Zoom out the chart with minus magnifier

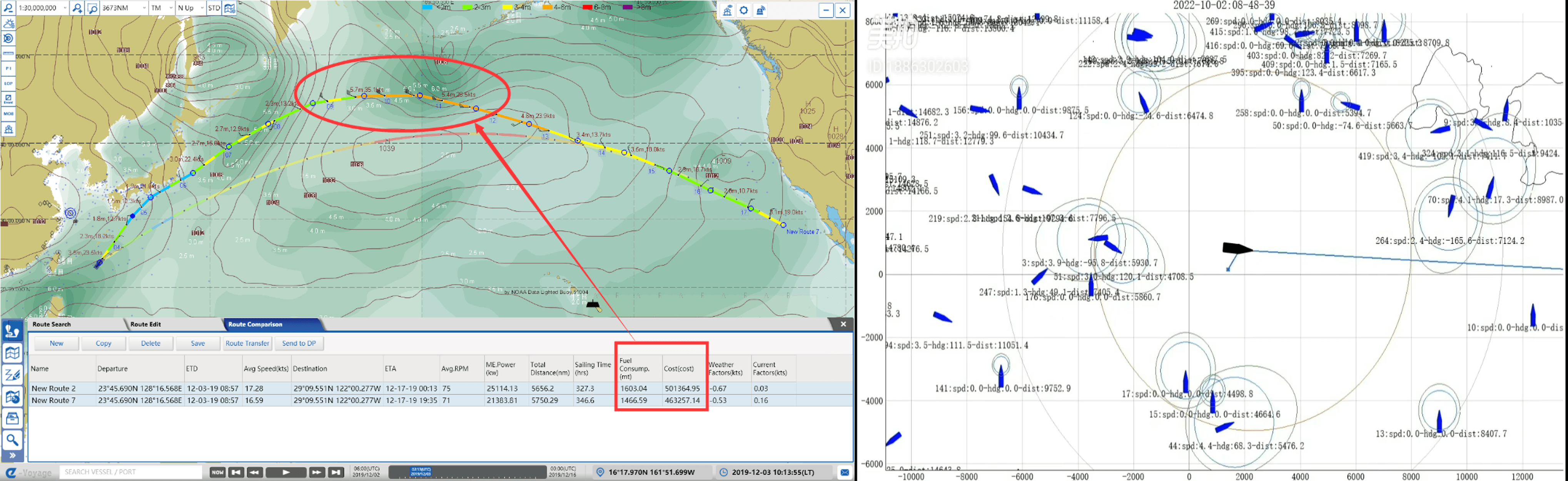[8, 8]
